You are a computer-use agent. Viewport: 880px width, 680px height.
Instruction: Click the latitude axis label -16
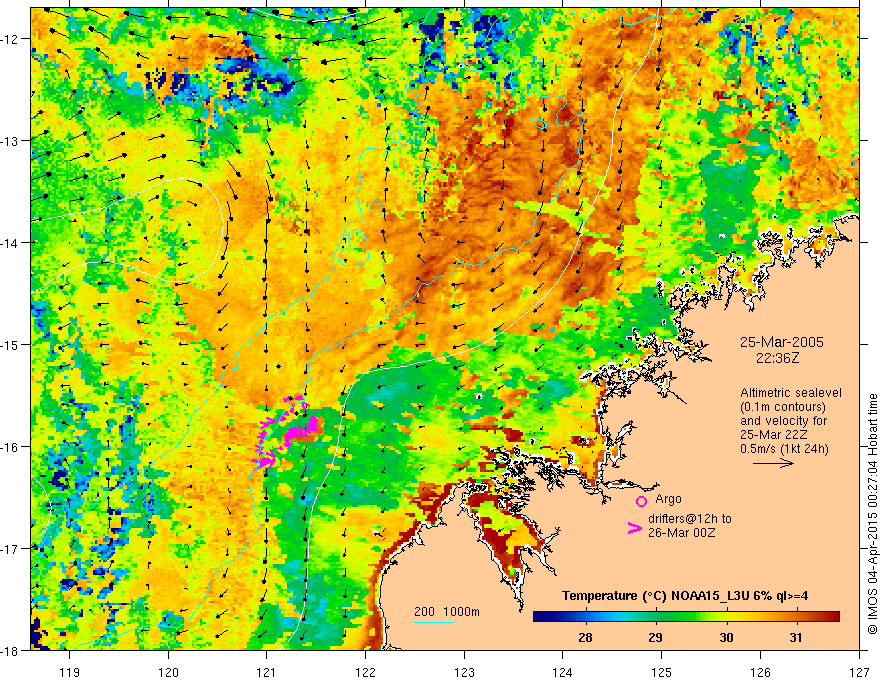[10, 447]
